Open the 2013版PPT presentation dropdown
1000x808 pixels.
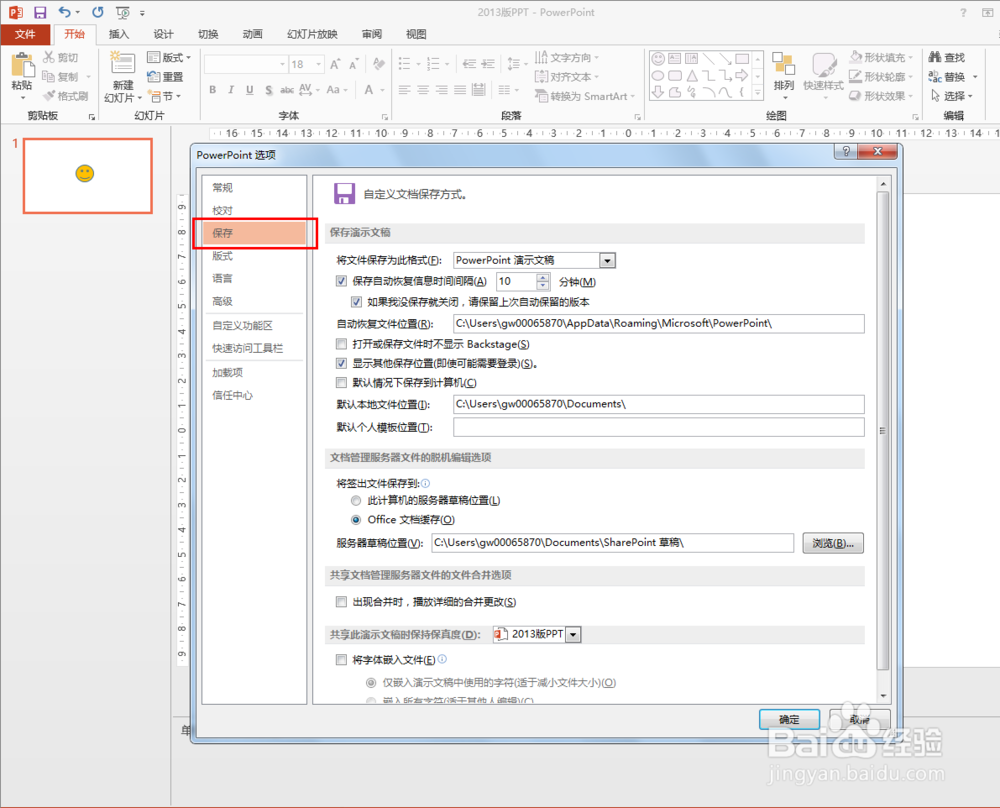[x=573, y=635]
